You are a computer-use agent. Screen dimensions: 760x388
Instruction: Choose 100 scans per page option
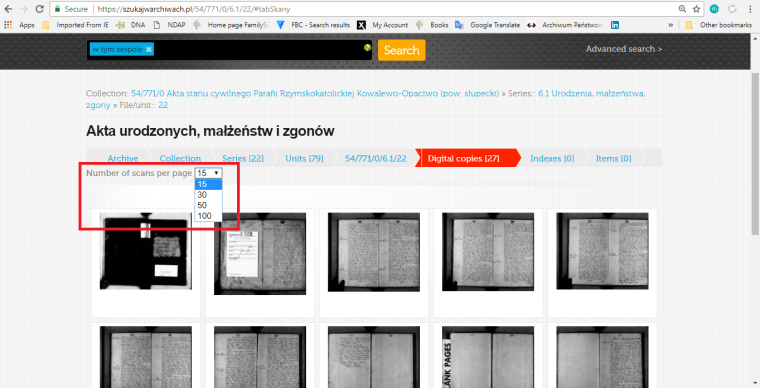point(208,216)
